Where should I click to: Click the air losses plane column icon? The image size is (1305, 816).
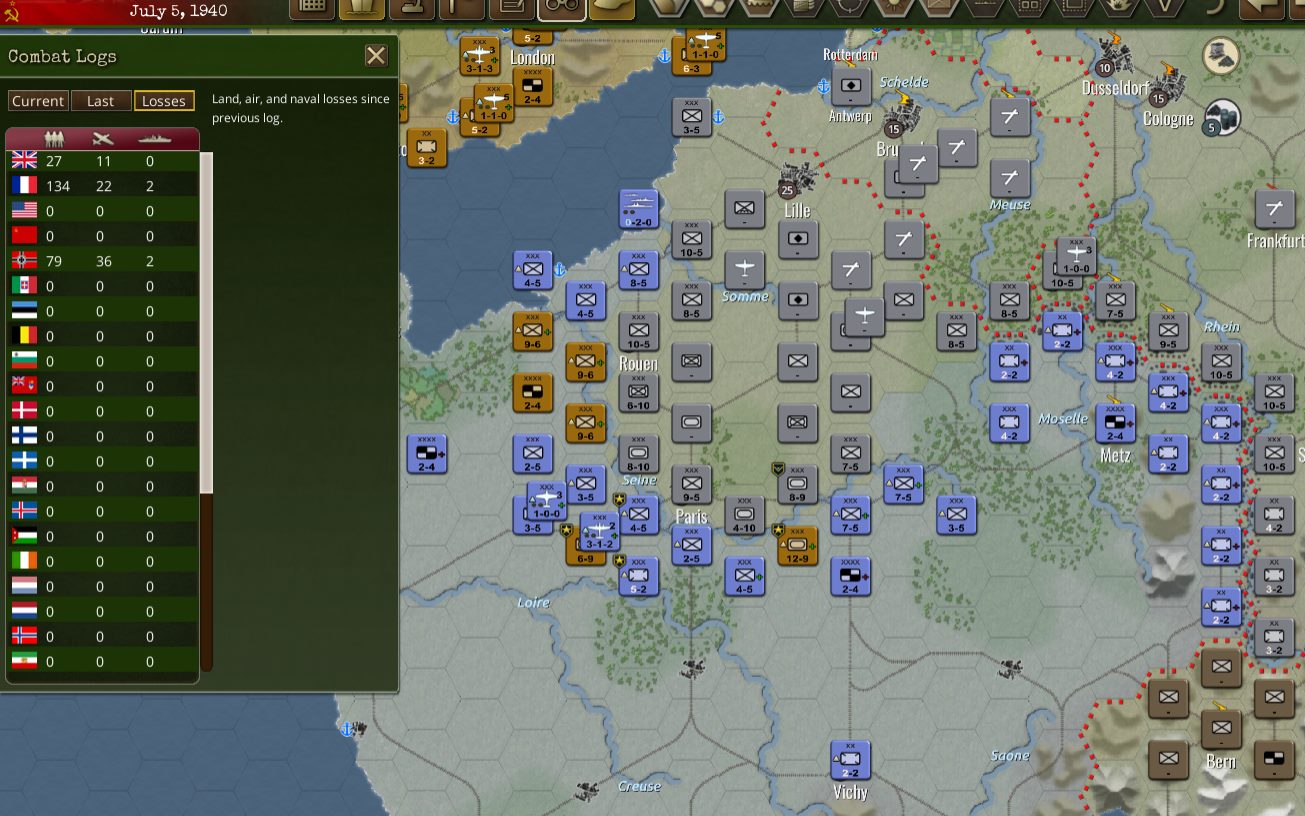[x=103, y=139]
